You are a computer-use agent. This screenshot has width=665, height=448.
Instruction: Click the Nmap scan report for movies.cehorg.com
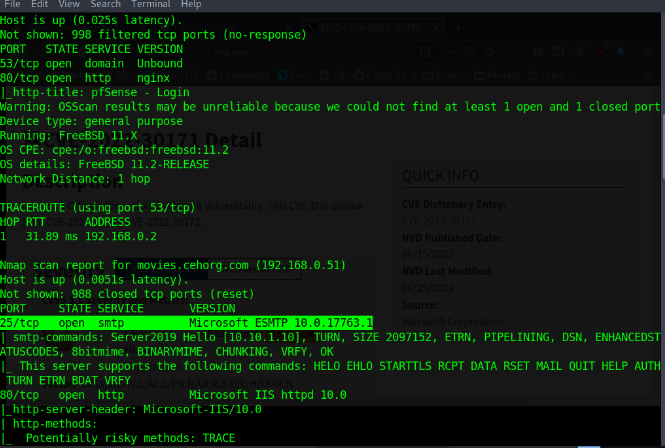pyautogui.click(x=173, y=265)
